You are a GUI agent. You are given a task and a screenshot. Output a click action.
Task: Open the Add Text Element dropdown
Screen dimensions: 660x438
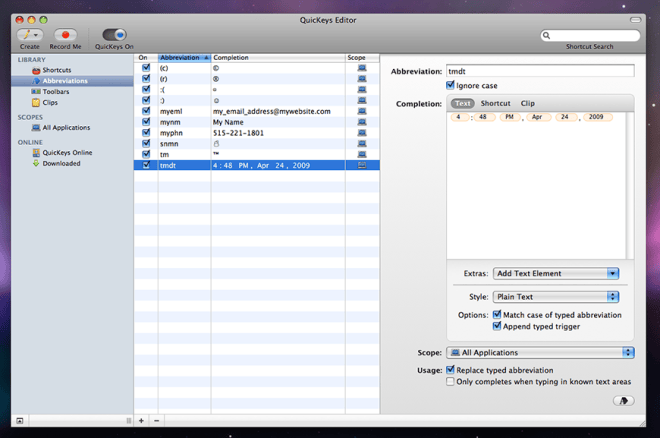pyautogui.click(x=556, y=273)
